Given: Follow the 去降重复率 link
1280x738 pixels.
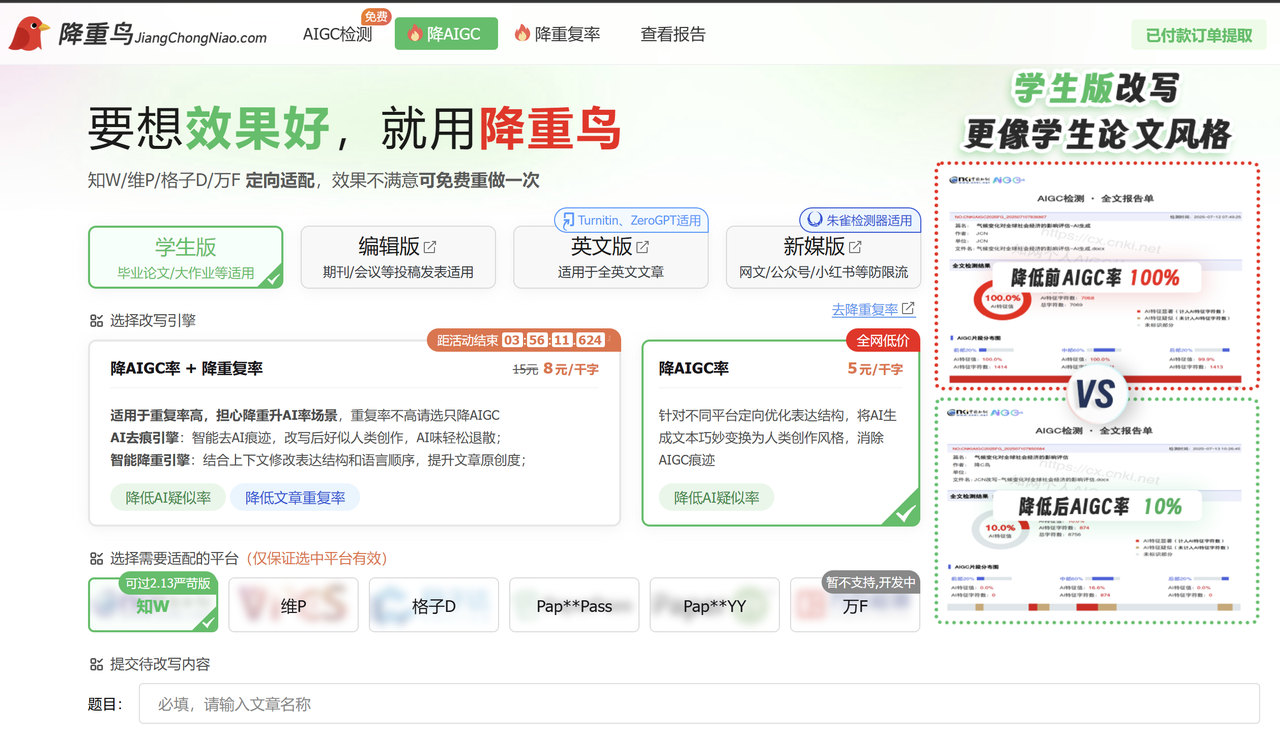Looking at the screenshot, I should tap(873, 309).
